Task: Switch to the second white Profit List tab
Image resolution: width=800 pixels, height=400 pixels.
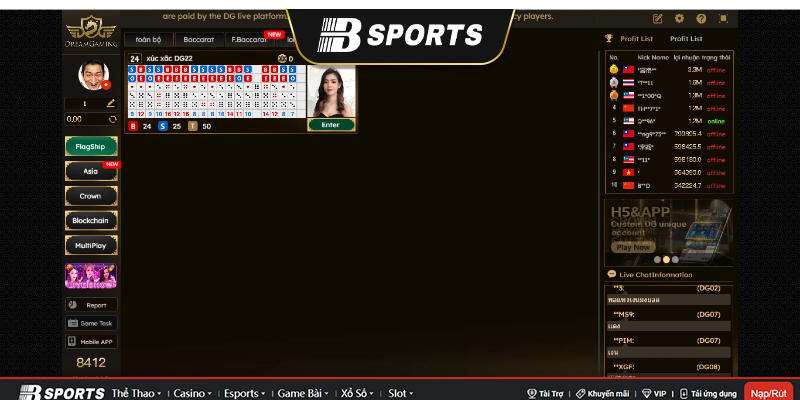Action: pos(686,38)
